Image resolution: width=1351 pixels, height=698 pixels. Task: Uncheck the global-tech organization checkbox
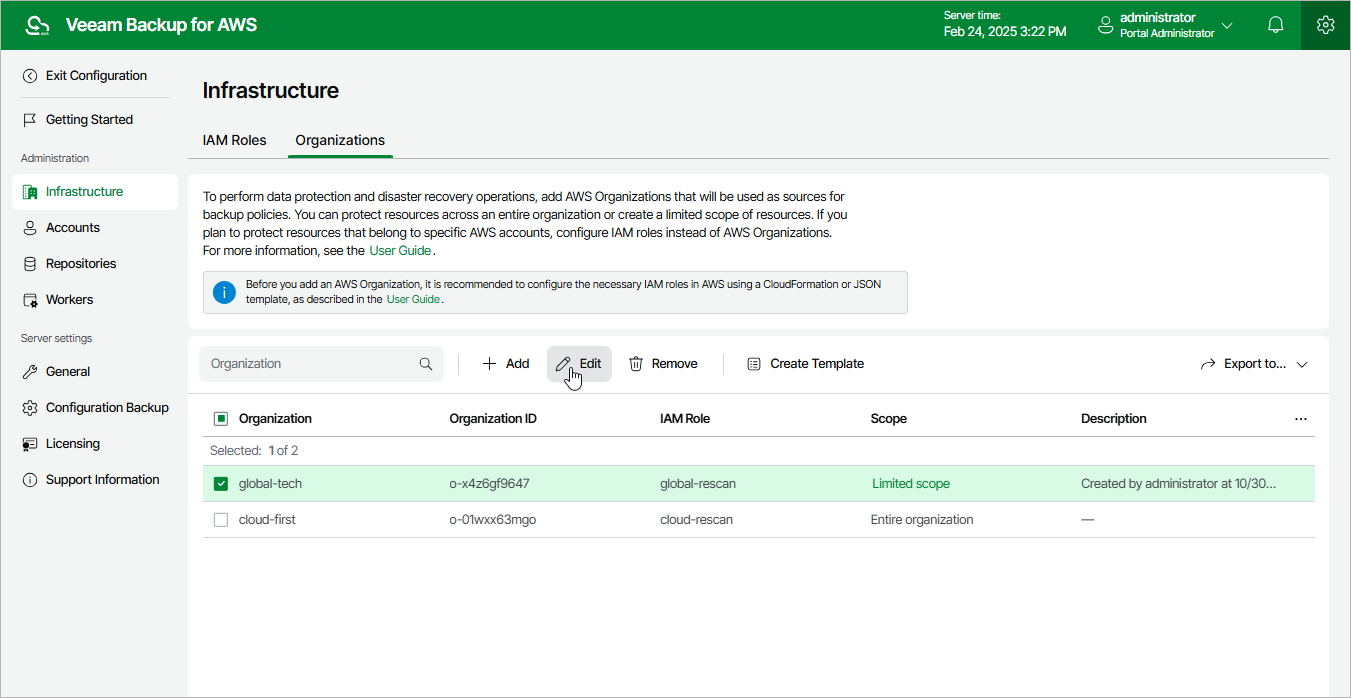pyautogui.click(x=221, y=484)
